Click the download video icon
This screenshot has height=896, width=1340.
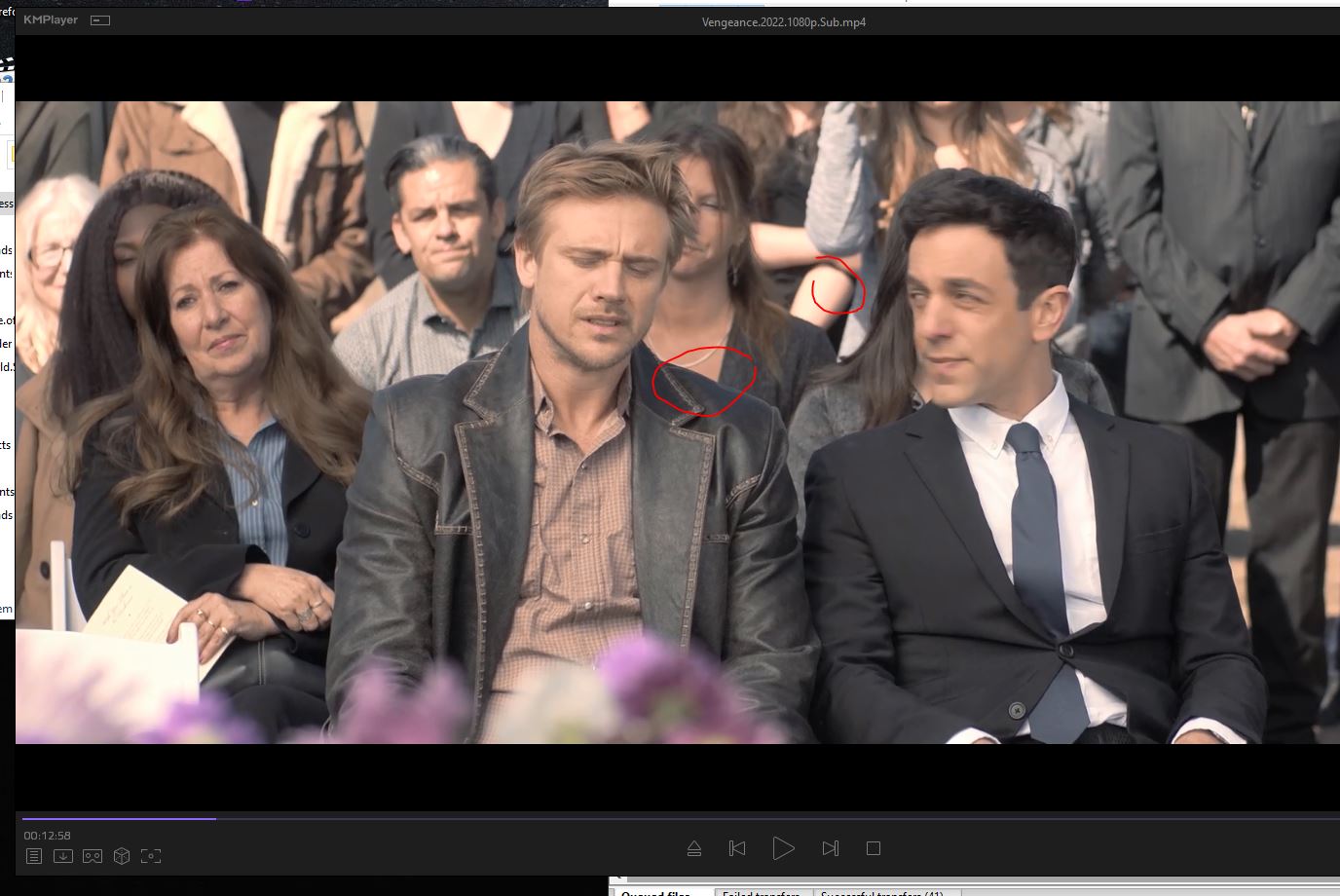pyautogui.click(x=62, y=856)
